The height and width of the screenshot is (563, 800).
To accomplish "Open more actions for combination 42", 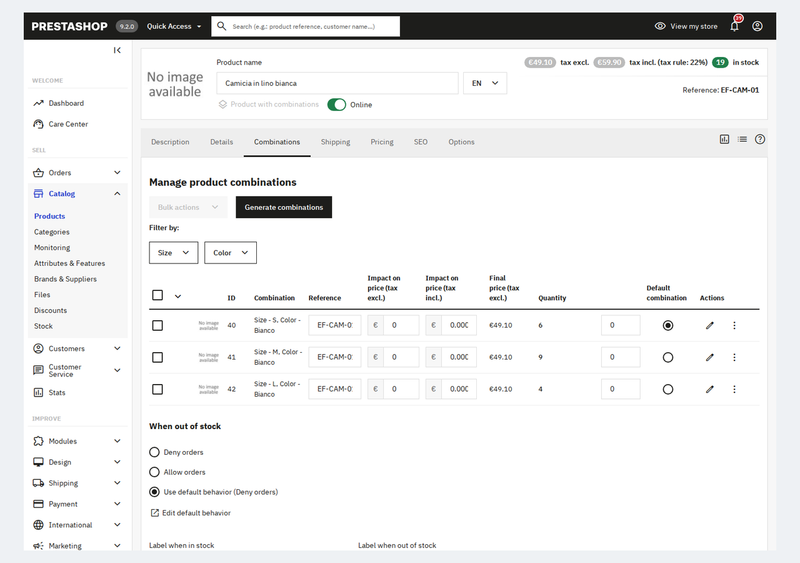I will pos(734,389).
